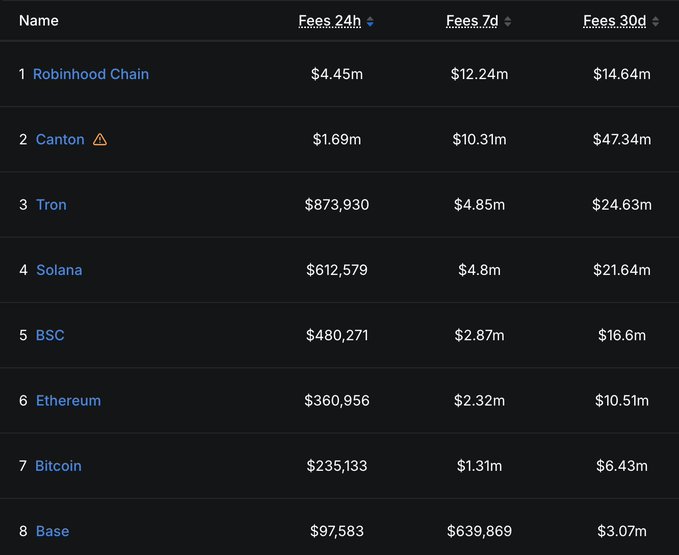
Task: Open the Tron chain link
Action: click(51, 204)
